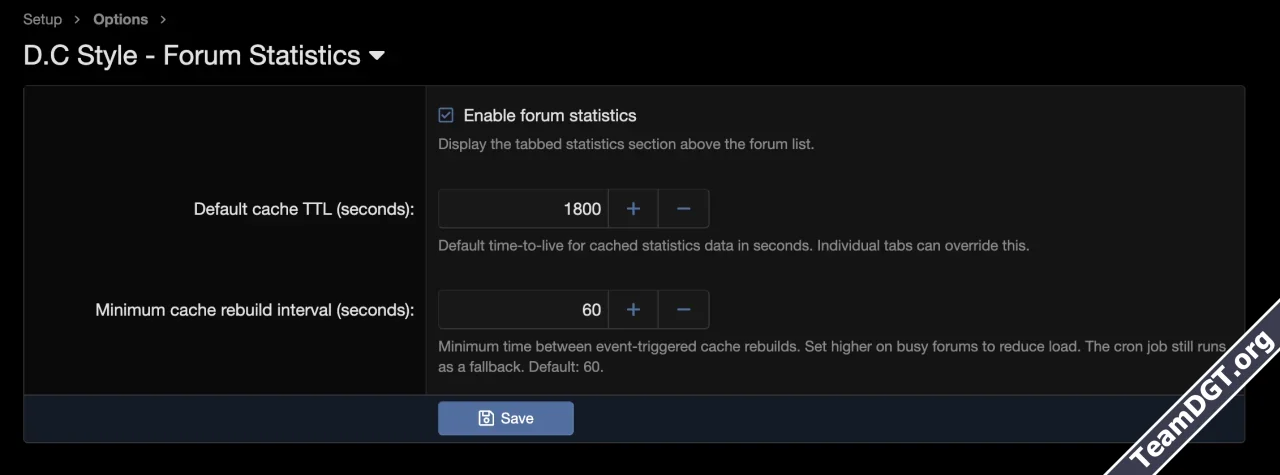1280x475 pixels.
Task: Open the D.C Style - Forum Statistics heading
Action: click(192, 55)
